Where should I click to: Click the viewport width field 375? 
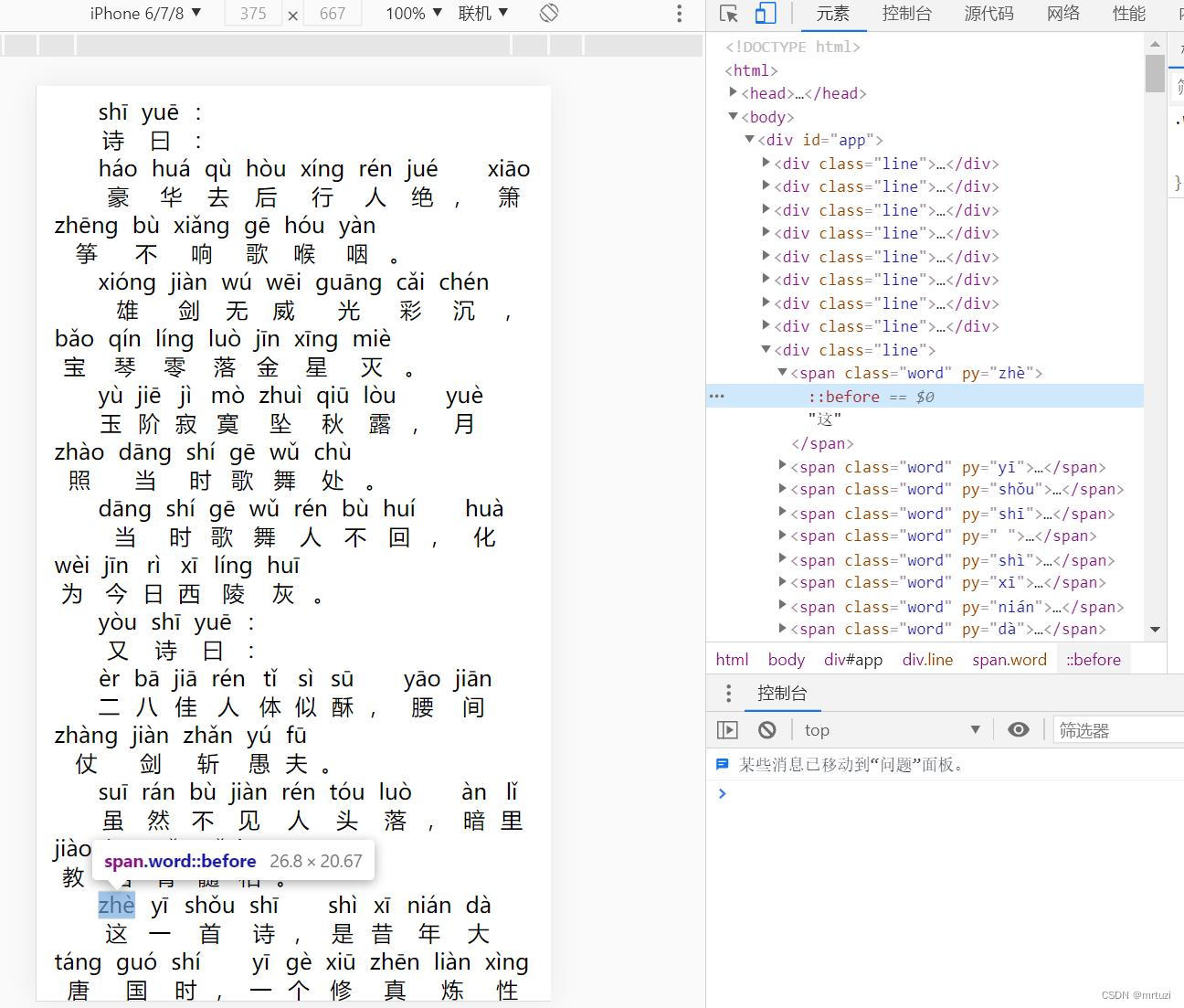(253, 14)
